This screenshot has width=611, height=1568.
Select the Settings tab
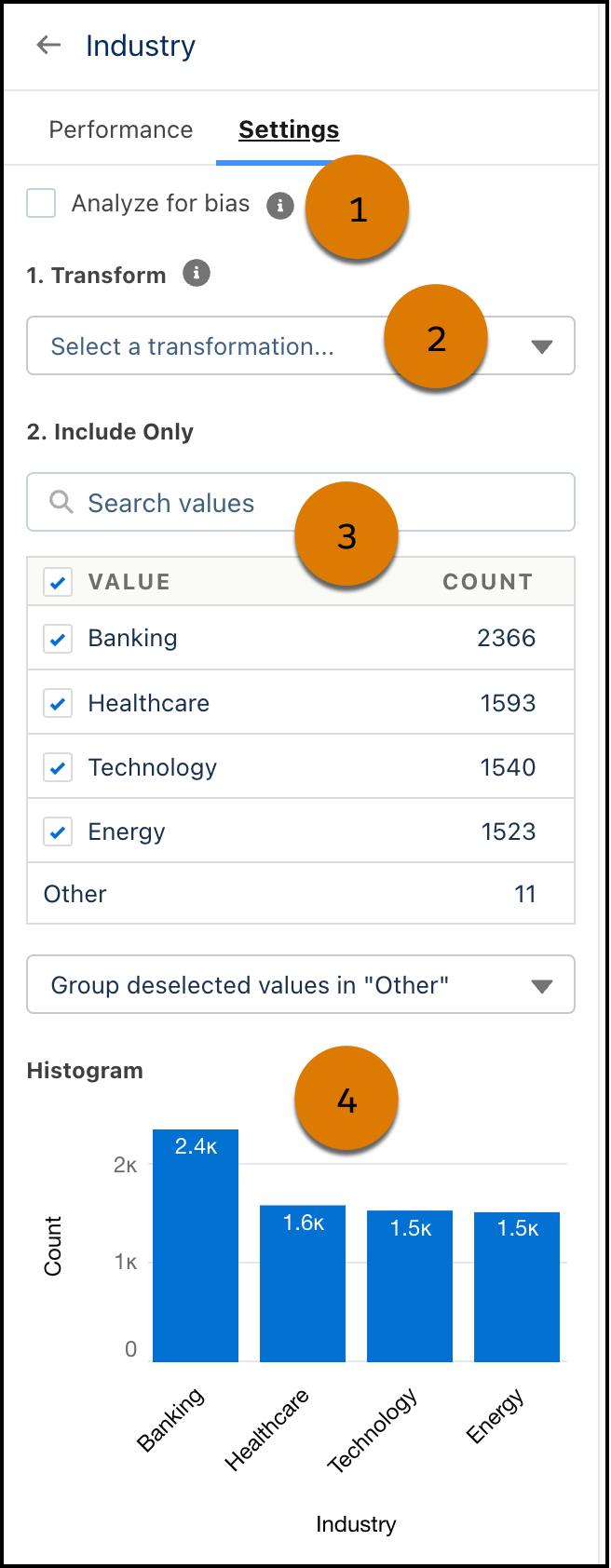pyautogui.click(x=288, y=129)
